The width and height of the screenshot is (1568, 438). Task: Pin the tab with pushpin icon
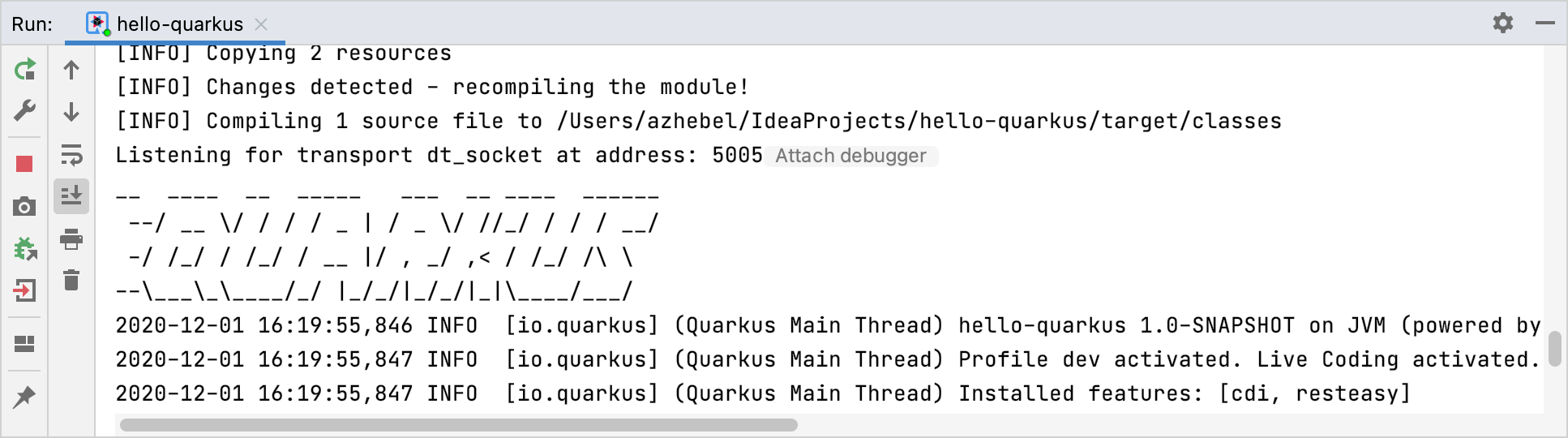pos(24,397)
